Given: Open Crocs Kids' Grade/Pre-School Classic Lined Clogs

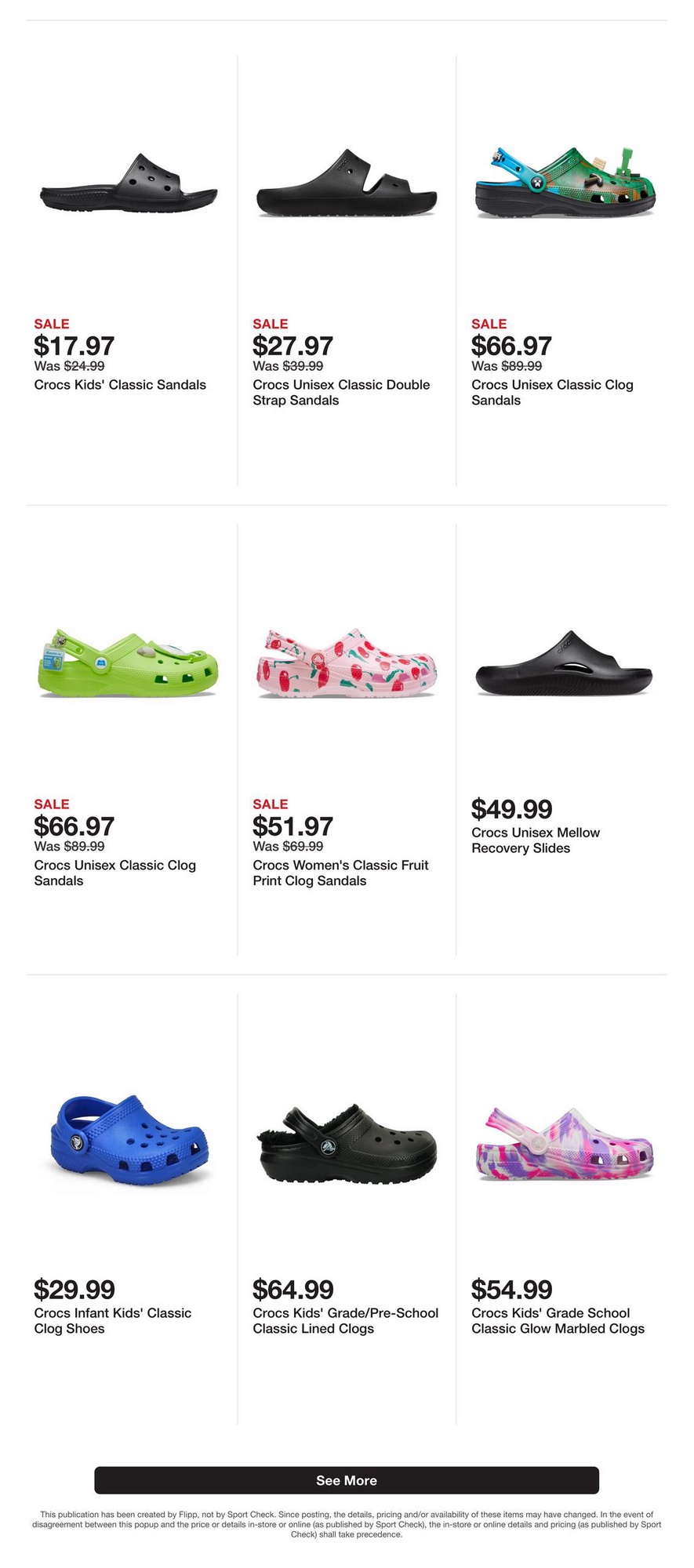Looking at the screenshot, I should coord(345,1320).
